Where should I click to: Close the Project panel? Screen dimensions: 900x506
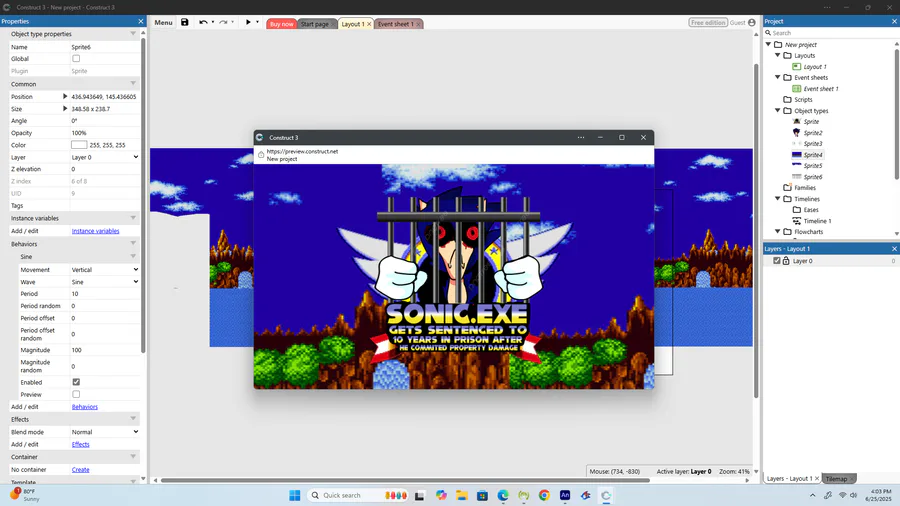tap(894, 21)
